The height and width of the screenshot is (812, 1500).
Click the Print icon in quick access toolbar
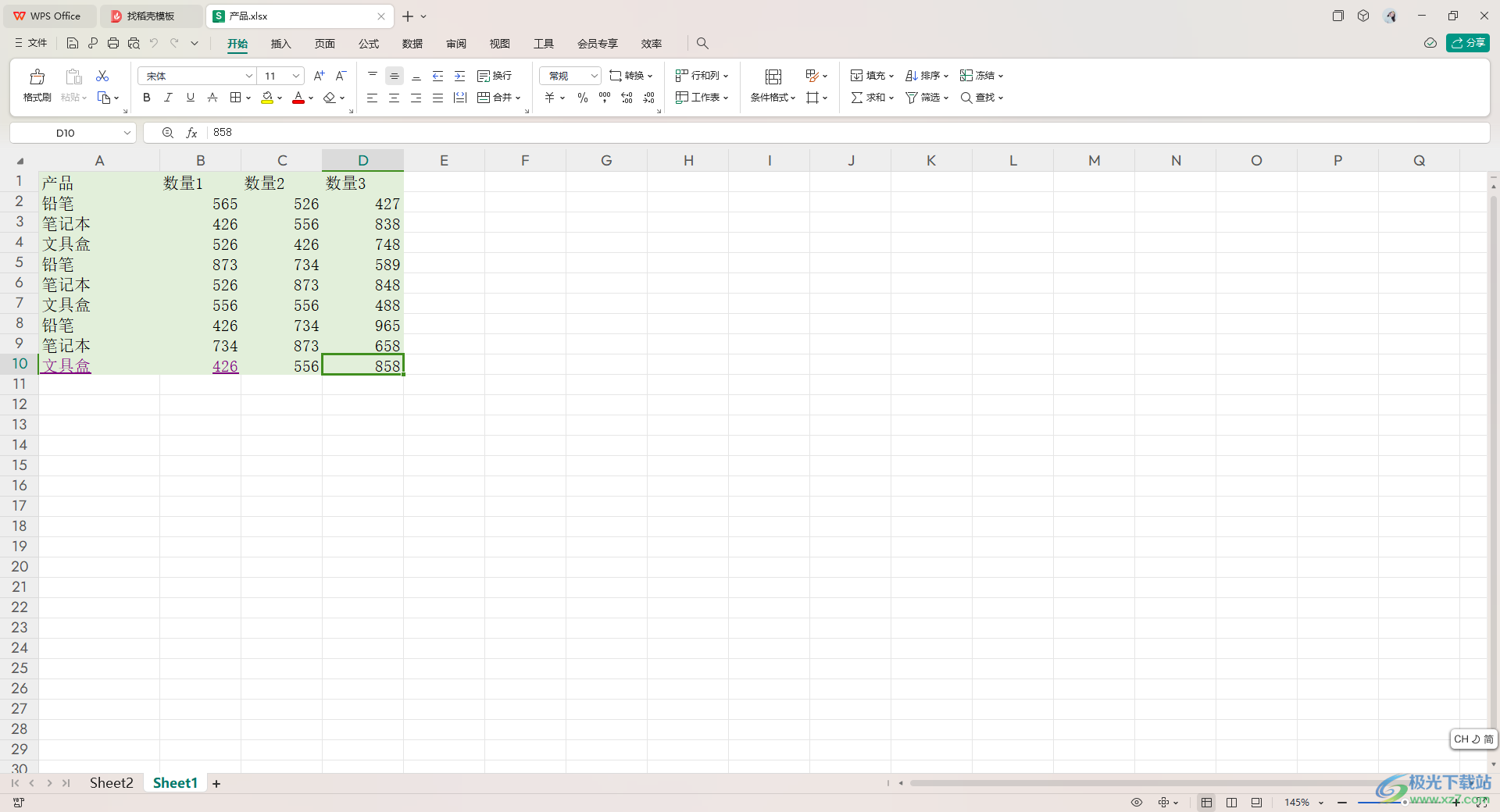click(x=113, y=44)
